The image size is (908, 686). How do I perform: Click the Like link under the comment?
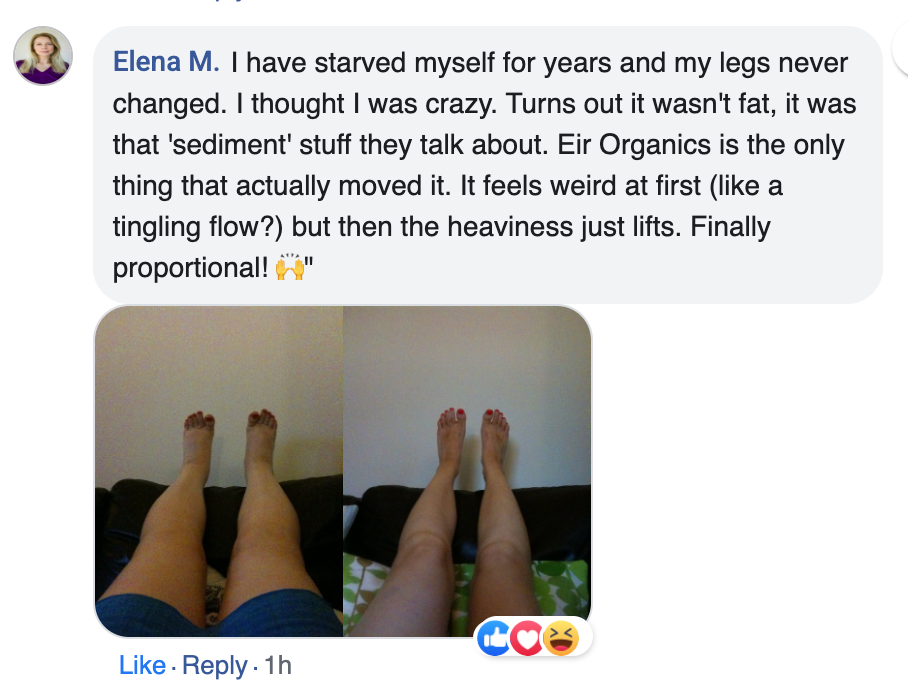point(142,665)
